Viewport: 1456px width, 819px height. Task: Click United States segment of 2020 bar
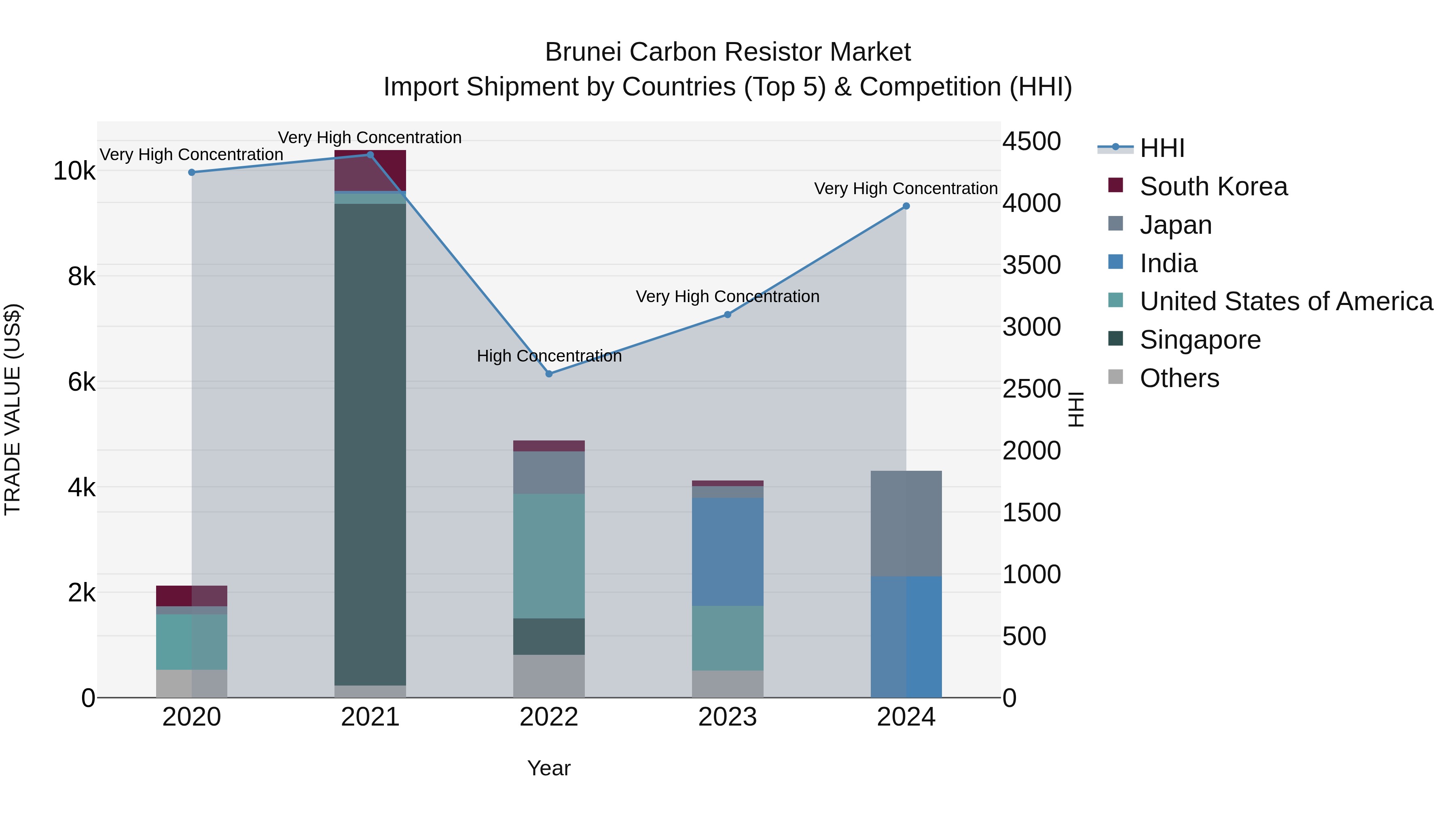(x=192, y=642)
